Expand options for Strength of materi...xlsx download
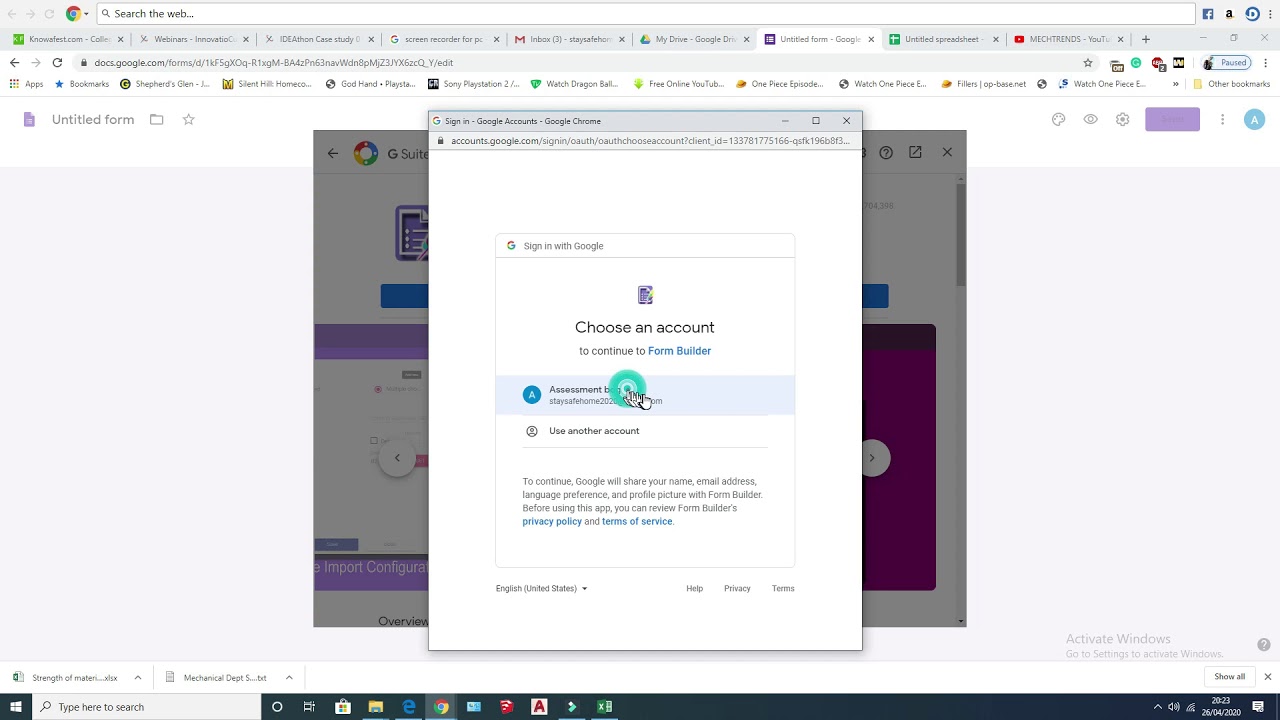1280x720 pixels. 138,677
